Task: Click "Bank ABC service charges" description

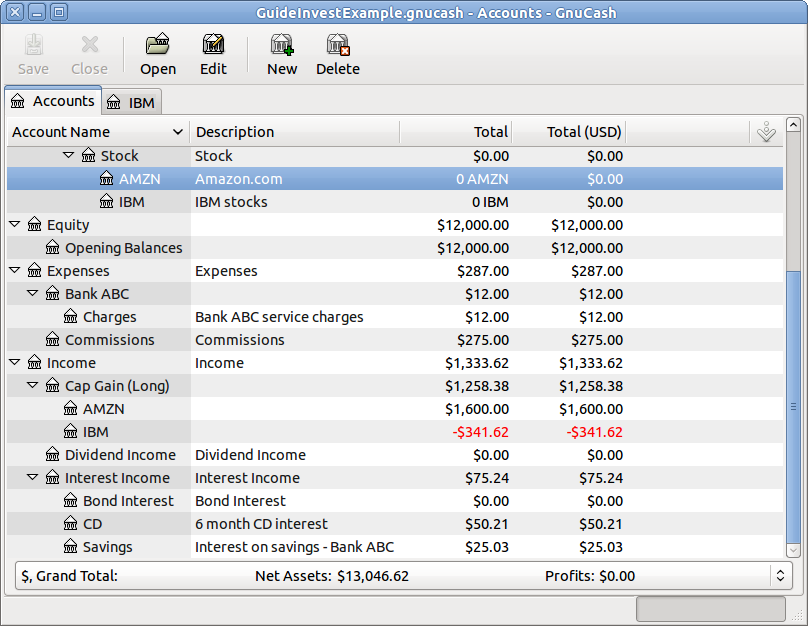Action: pyautogui.click(x=279, y=317)
